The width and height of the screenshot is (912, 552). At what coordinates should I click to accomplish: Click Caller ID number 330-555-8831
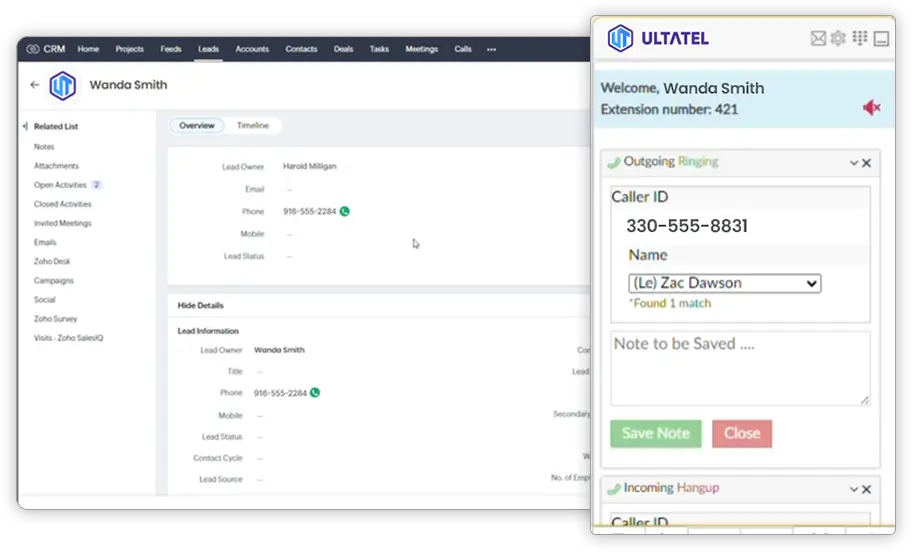687,226
